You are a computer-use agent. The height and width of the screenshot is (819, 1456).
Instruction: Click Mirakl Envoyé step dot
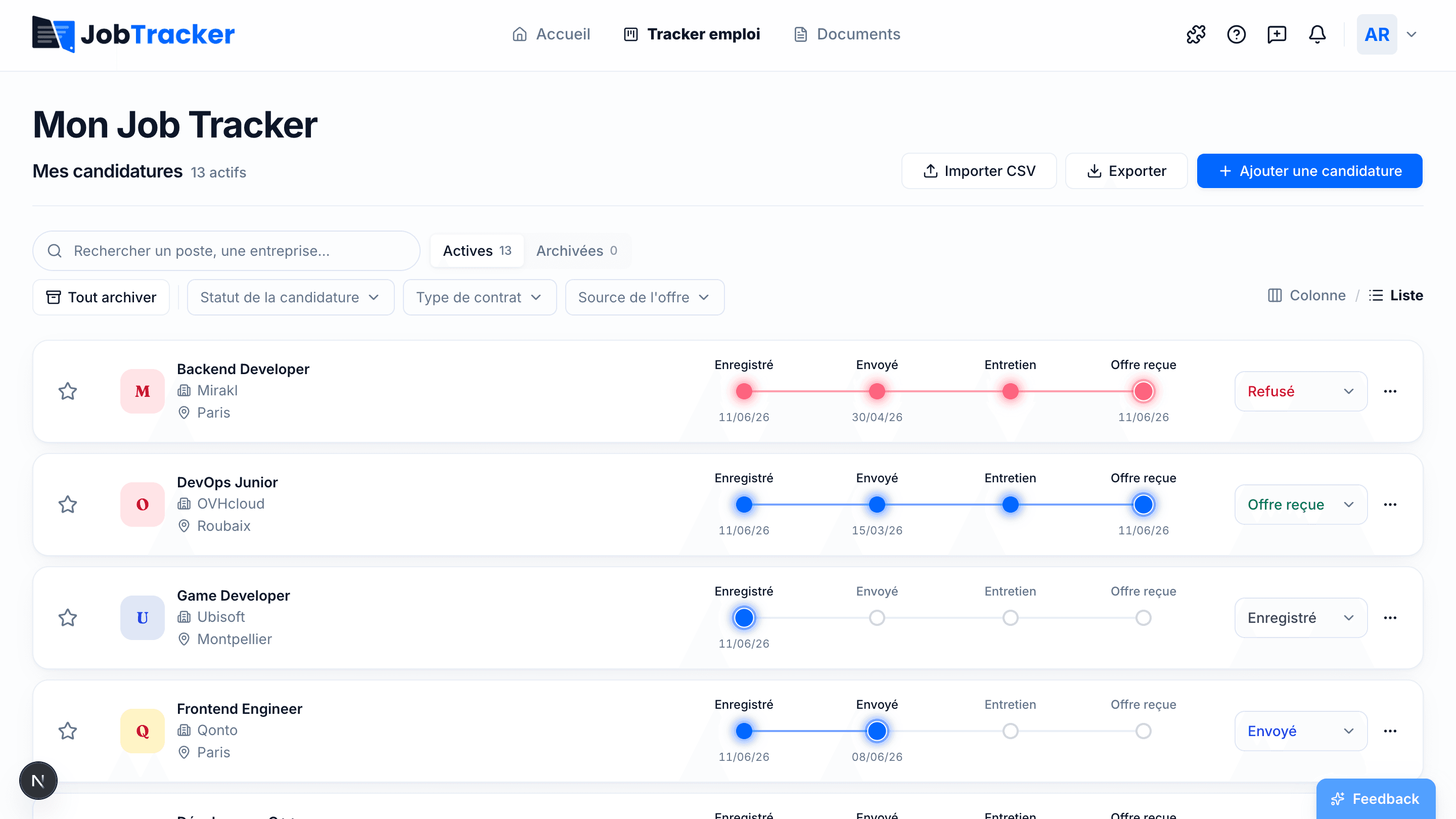[x=877, y=391]
